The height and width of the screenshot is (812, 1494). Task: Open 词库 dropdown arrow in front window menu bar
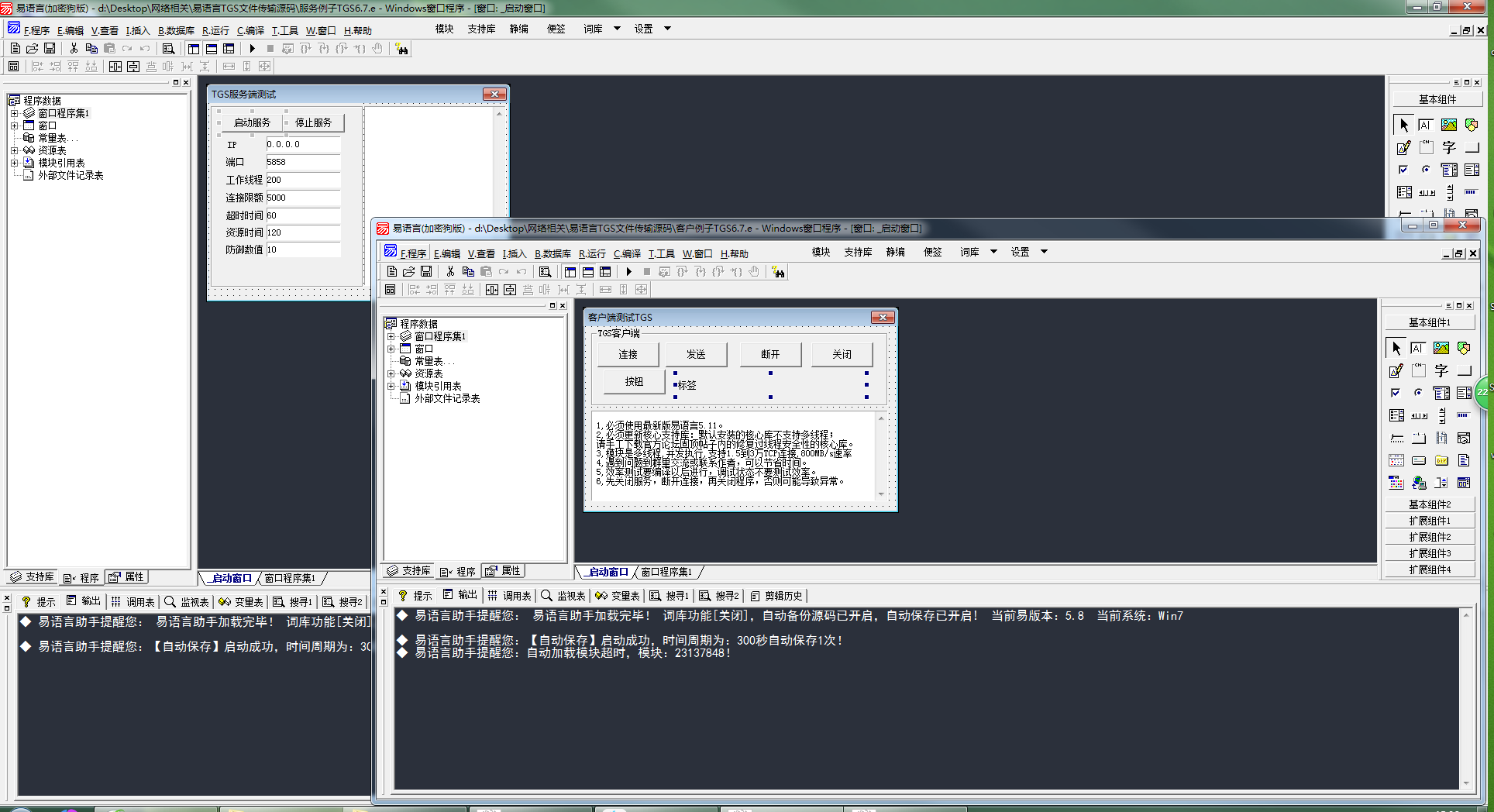coord(993,252)
